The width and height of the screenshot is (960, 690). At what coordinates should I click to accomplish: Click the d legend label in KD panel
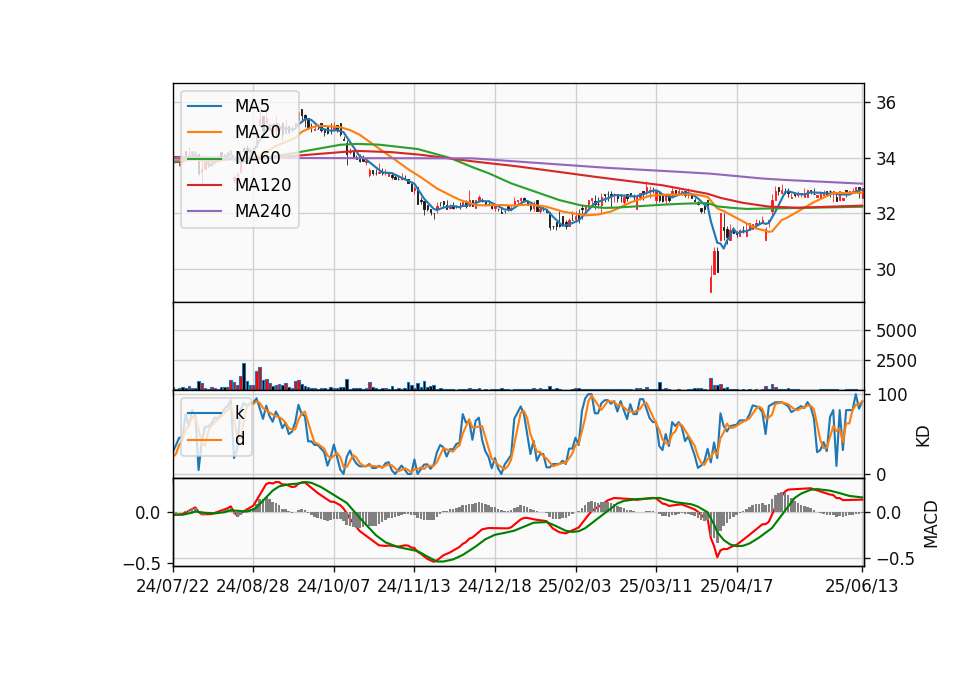240,439
